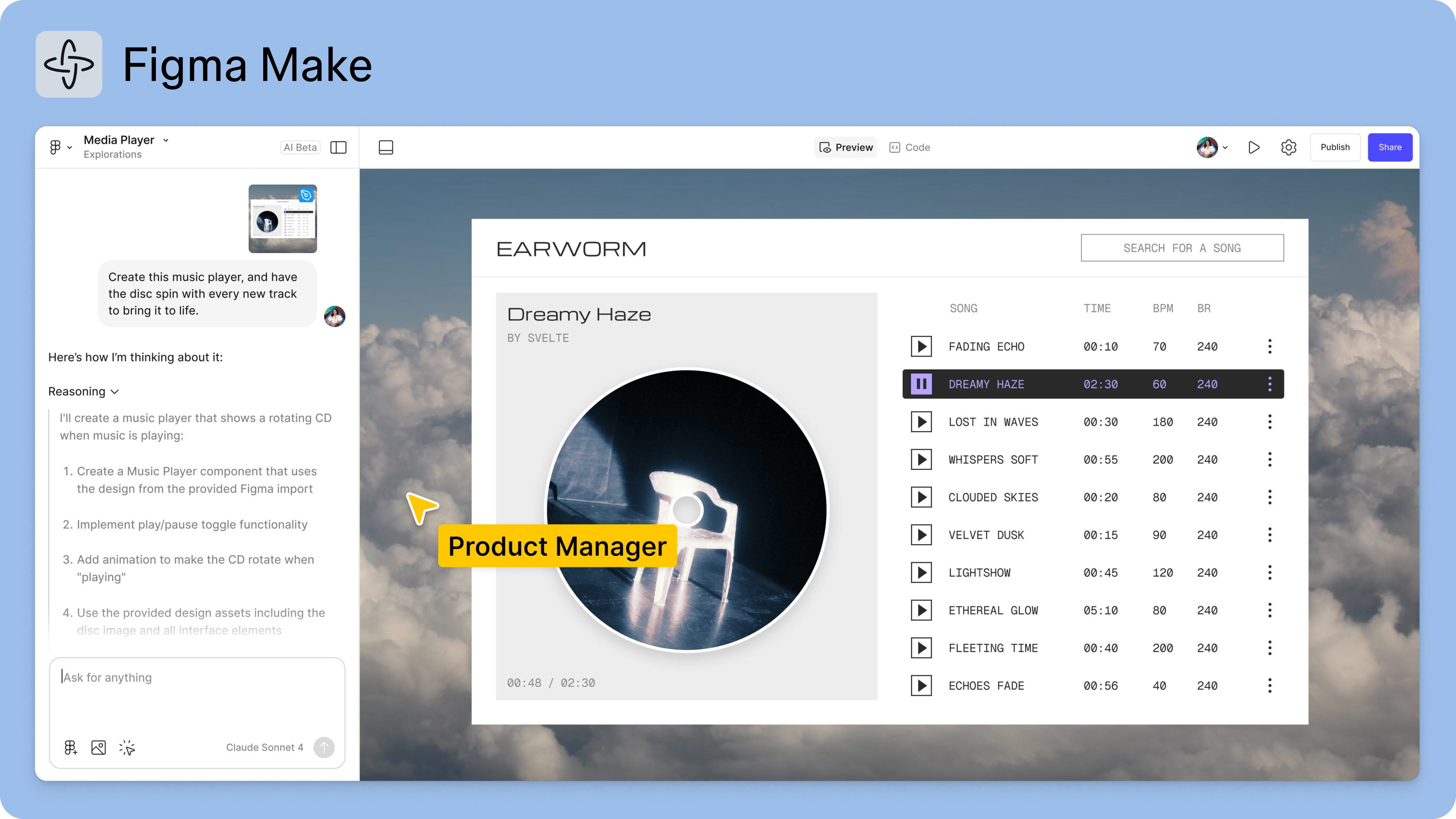Pause the Dreamy Haze track
This screenshot has height=819, width=1456.
922,383
